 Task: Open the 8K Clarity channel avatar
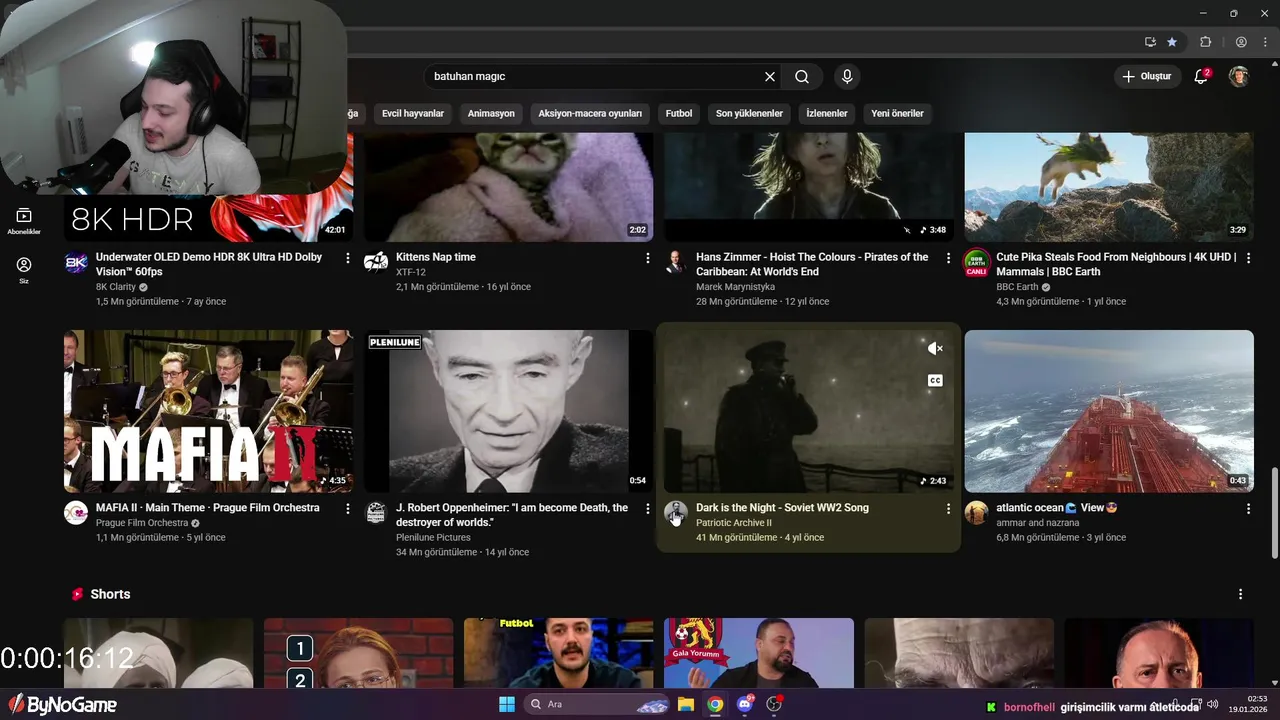click(76, 263)
